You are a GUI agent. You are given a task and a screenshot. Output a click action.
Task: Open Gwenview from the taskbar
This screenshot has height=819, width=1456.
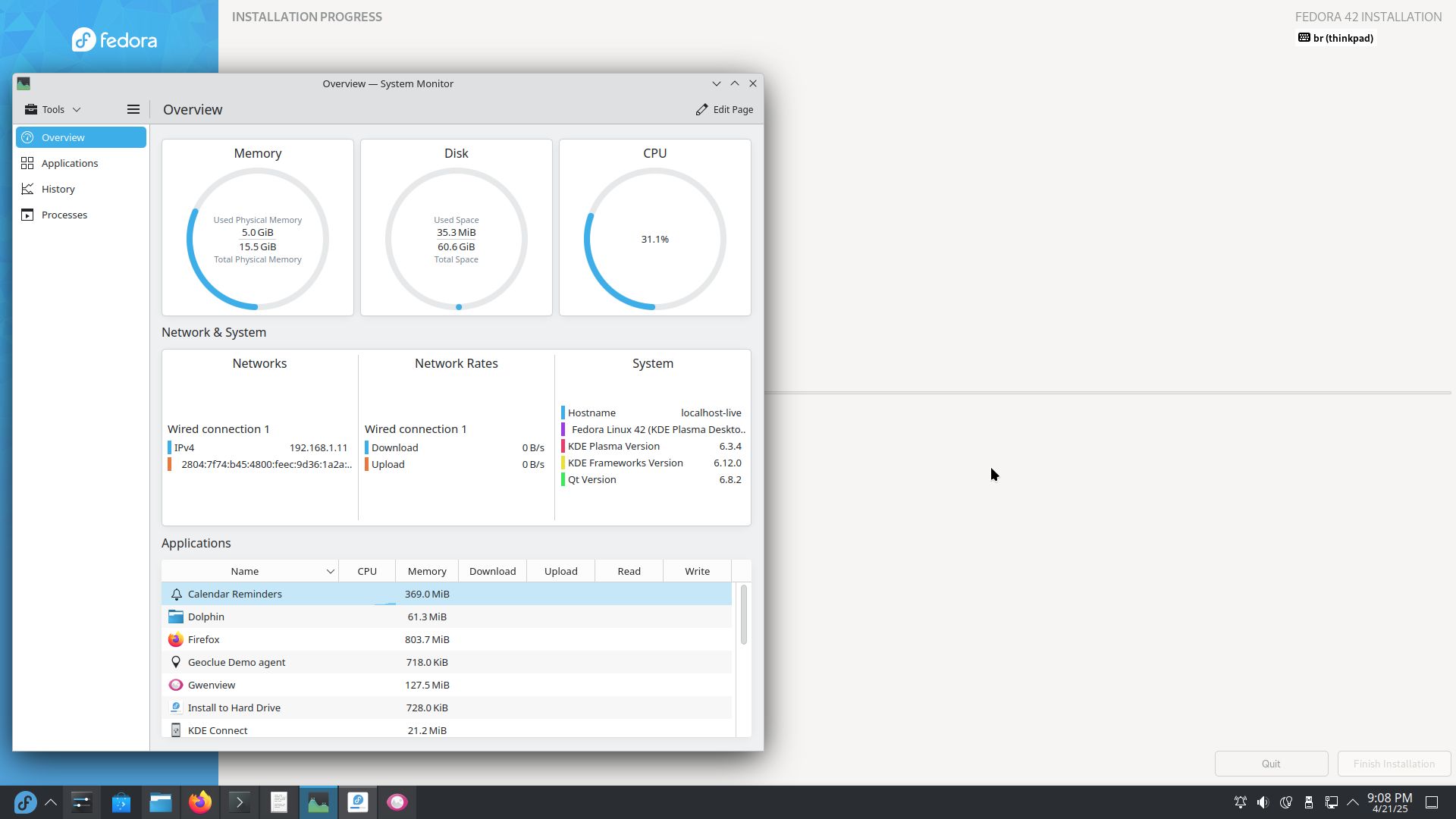point(397,802)
